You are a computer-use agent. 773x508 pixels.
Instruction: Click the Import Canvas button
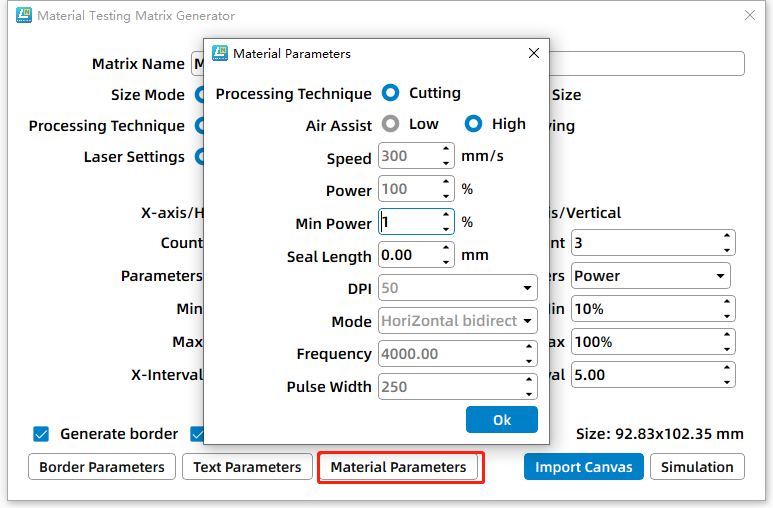[583, 467]
